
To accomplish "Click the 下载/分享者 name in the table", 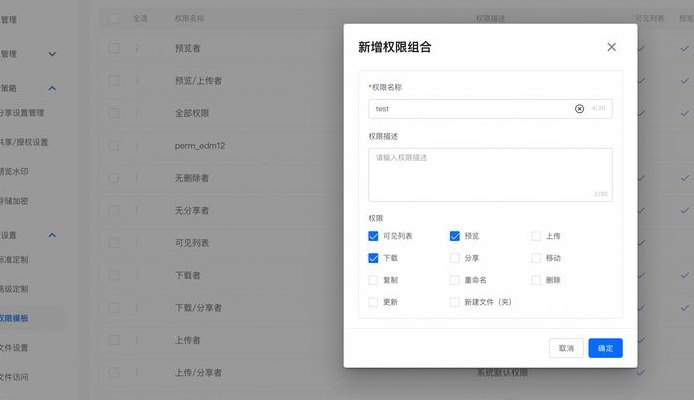I will tap(198, 308).
